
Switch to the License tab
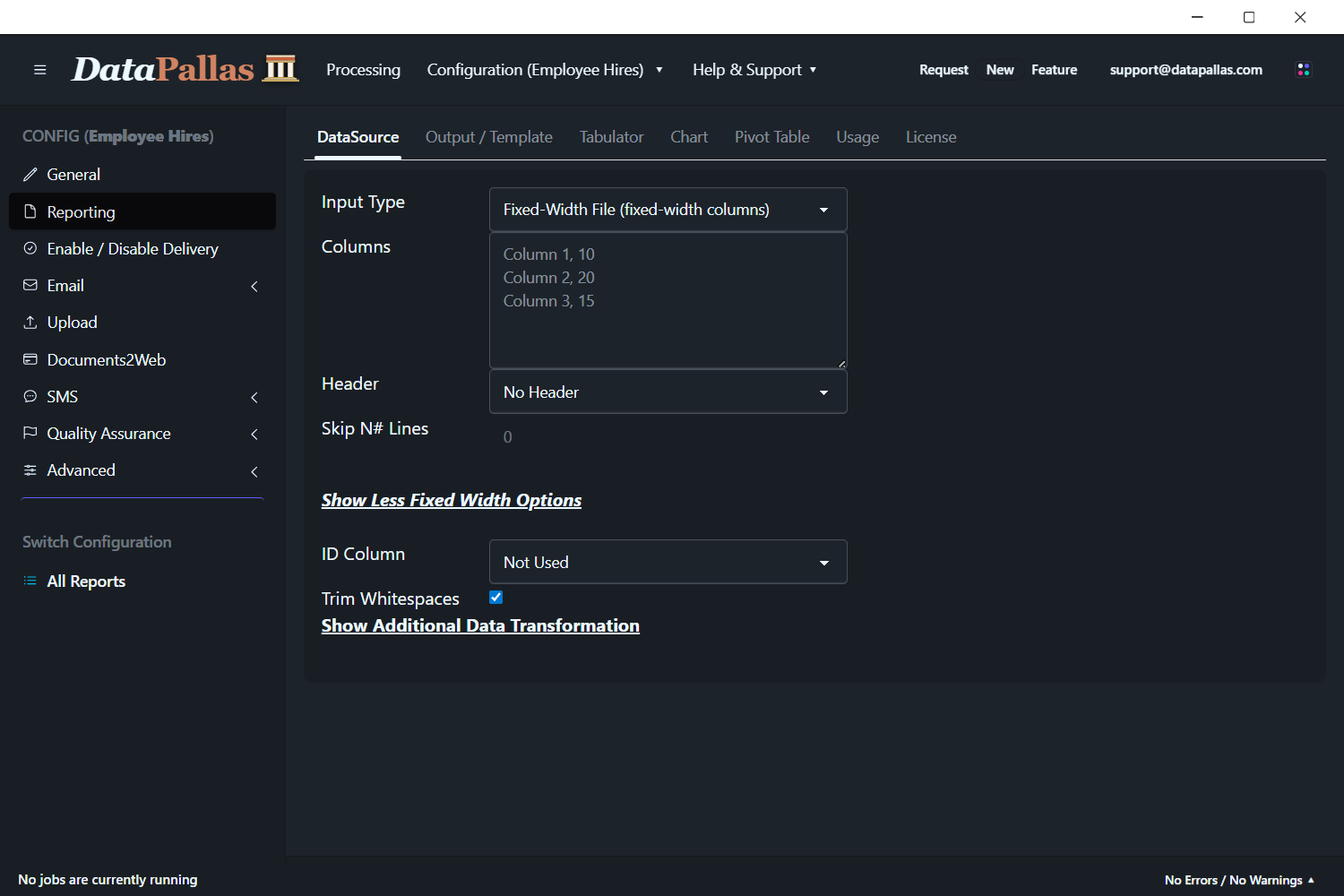[x=931, y=137]
